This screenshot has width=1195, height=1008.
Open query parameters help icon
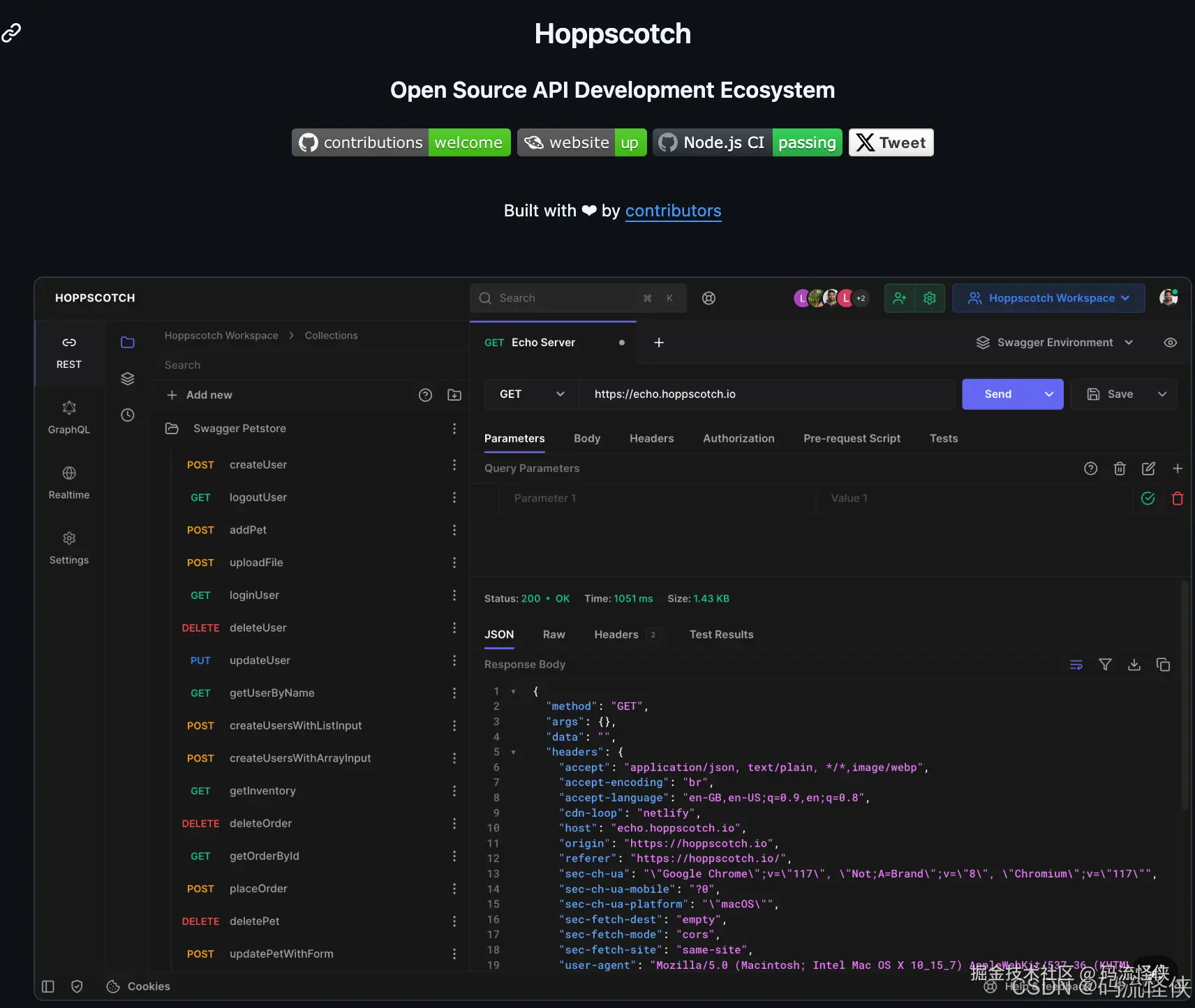pos(1090,468)
